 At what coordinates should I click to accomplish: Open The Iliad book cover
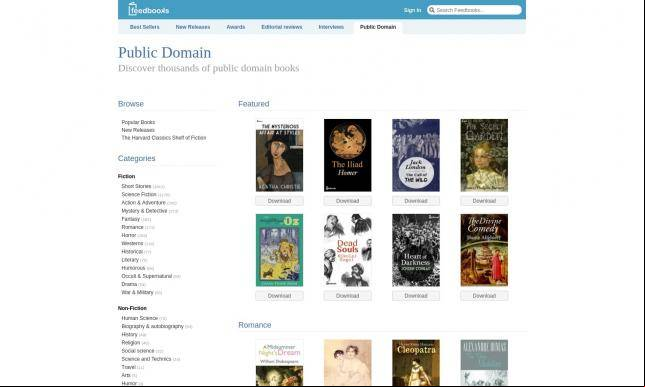point(348,155)
